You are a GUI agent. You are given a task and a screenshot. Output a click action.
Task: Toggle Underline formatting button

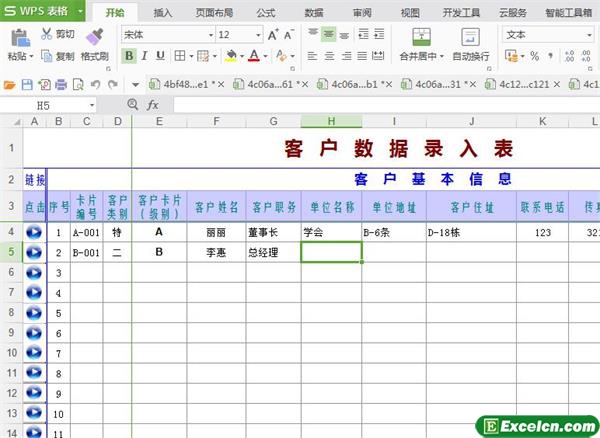point(160,56)
